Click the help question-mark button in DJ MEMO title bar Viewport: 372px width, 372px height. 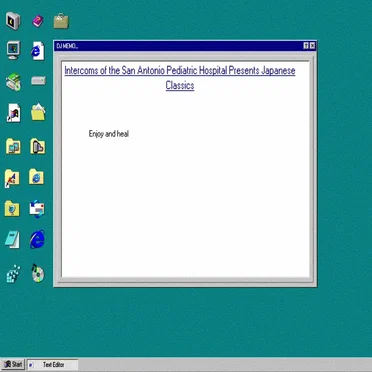coord(306,46)
